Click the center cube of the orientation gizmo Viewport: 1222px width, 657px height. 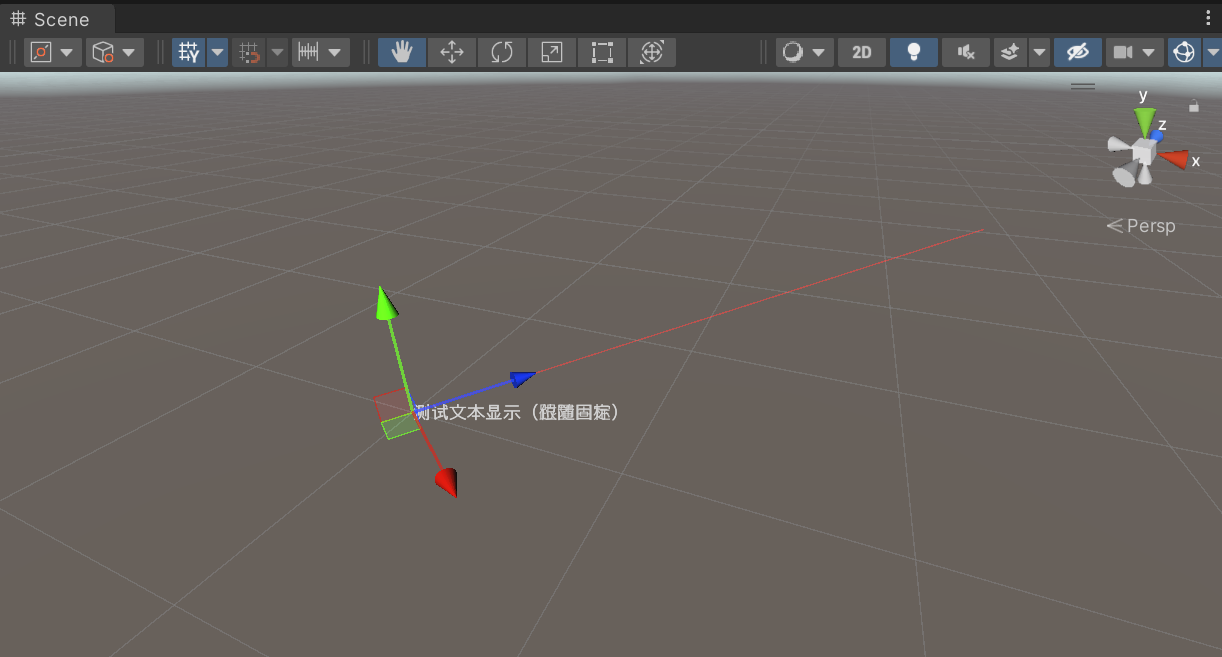click(x=1143, y=152)
